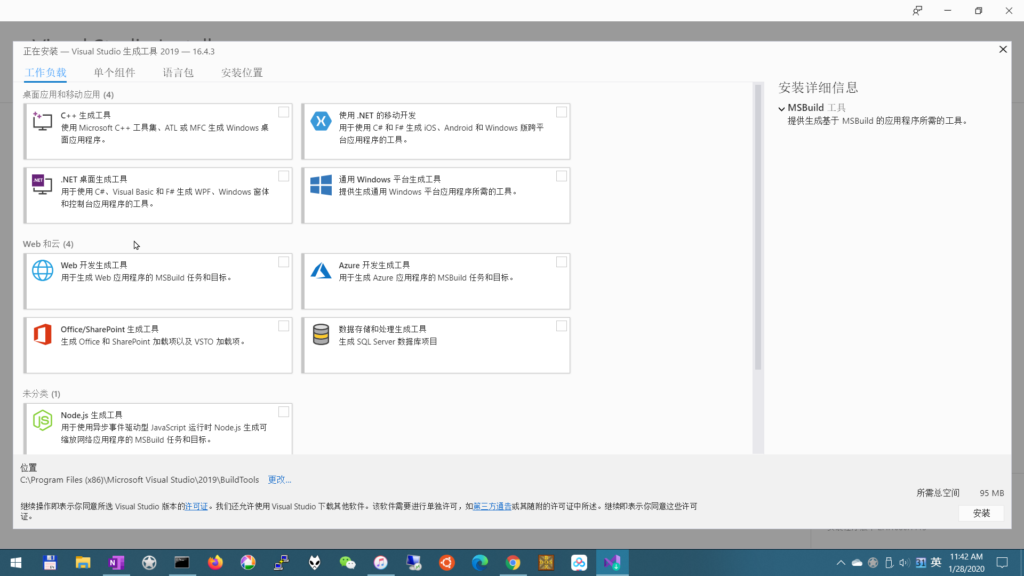Check the C++ 生成工具 workload checkbox
Image resolution: width=1024 pixels, height=576 pixels.
pyautogui.click(x=284, y=112)
